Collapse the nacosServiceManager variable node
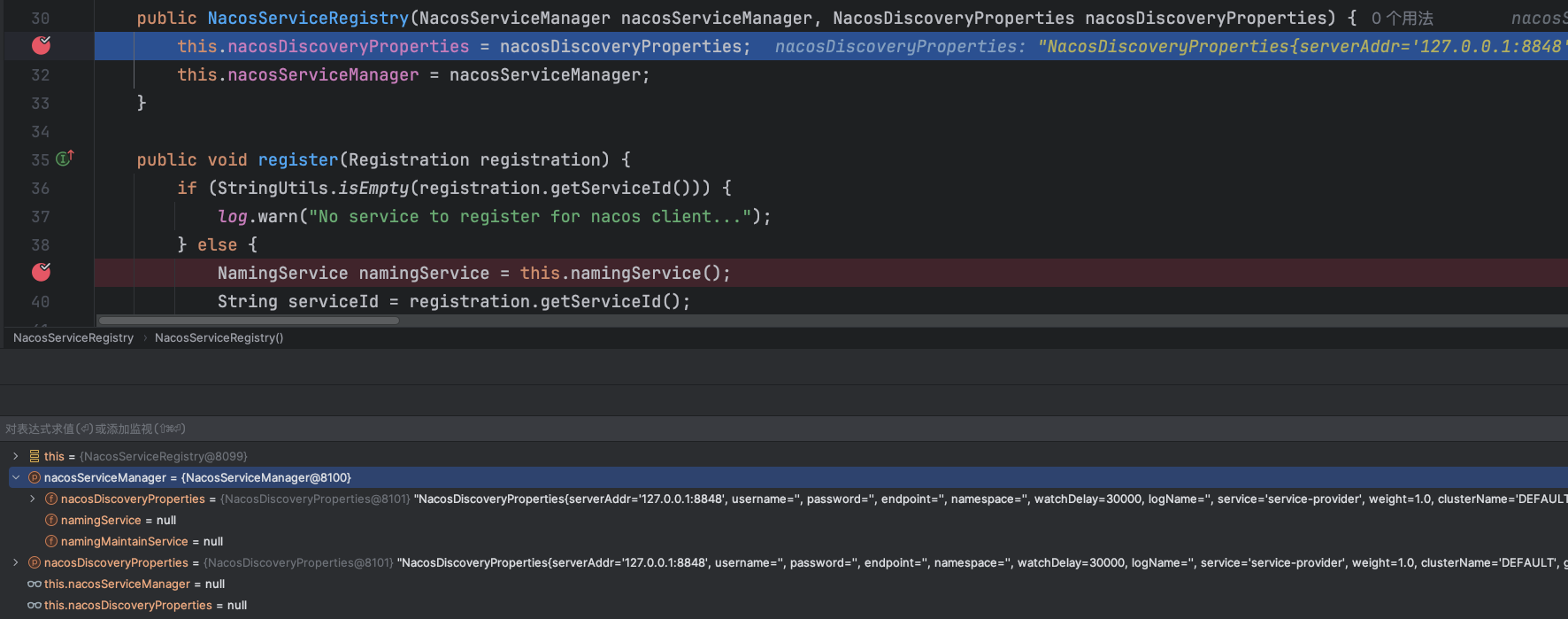 click(15, 477)
